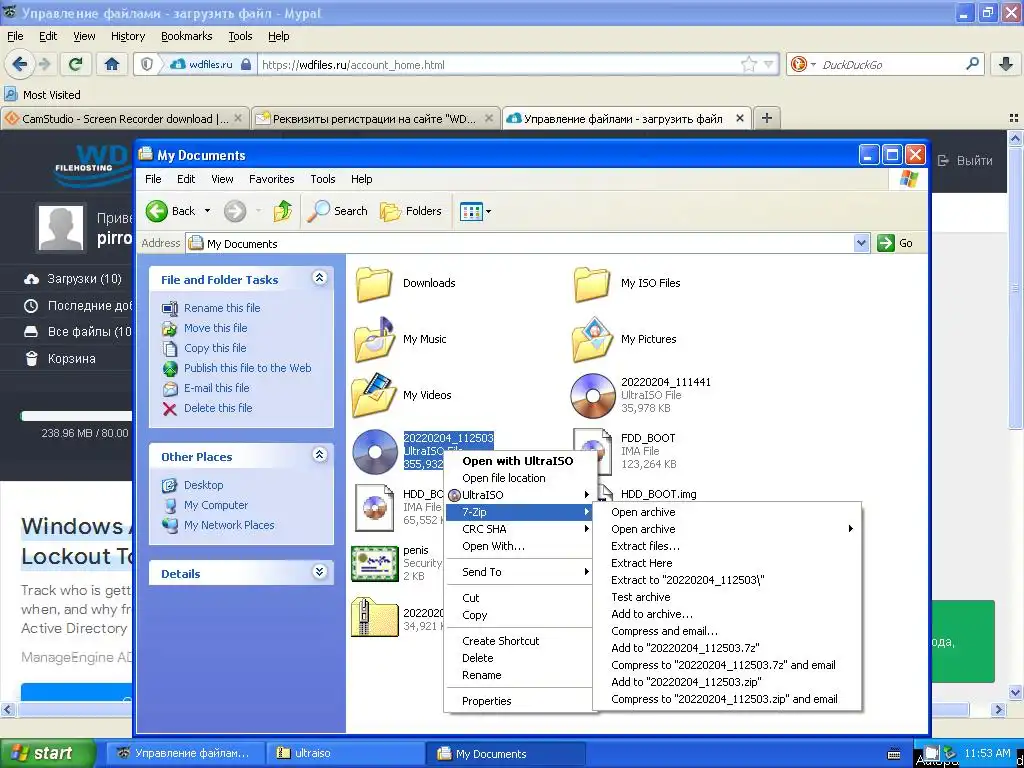Open the browser downloads arrow button
The image size is (1024, 768).
point(1006,64)
